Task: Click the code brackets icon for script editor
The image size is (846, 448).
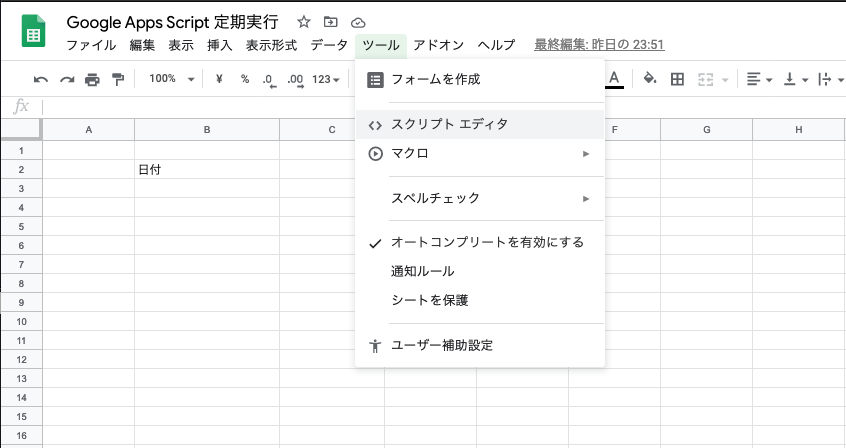Action: tap(375, 125)
